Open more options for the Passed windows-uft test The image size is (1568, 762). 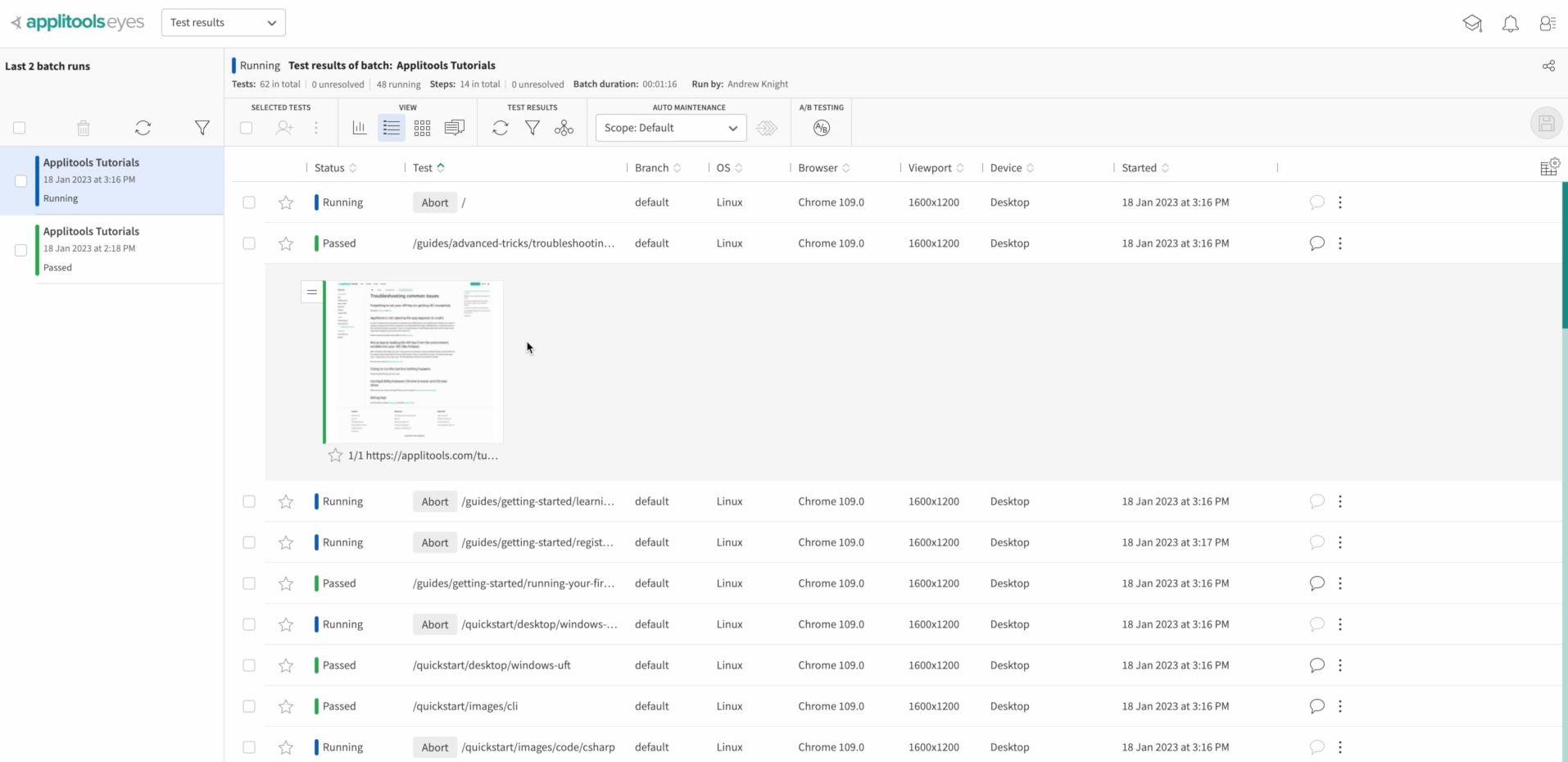point(1341,665)
